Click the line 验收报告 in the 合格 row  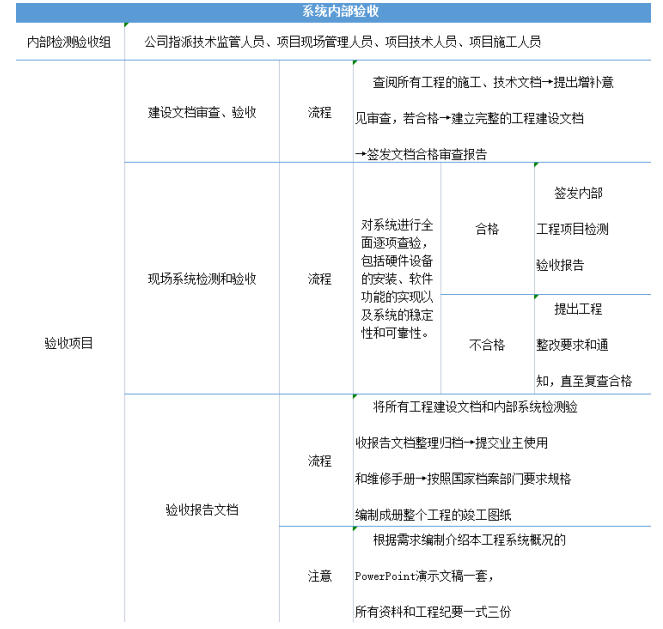pos(560,265)
